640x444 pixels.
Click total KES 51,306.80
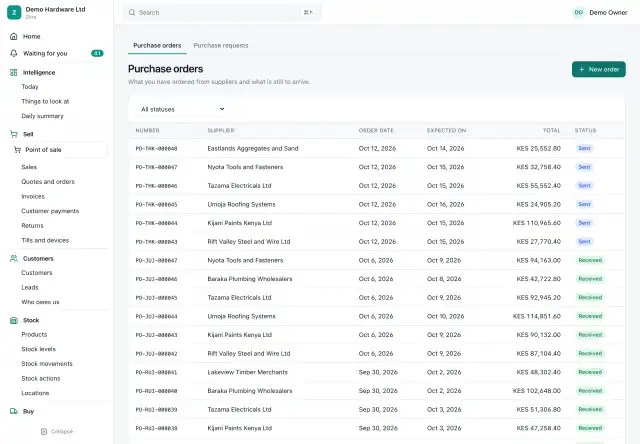(538, 409)
